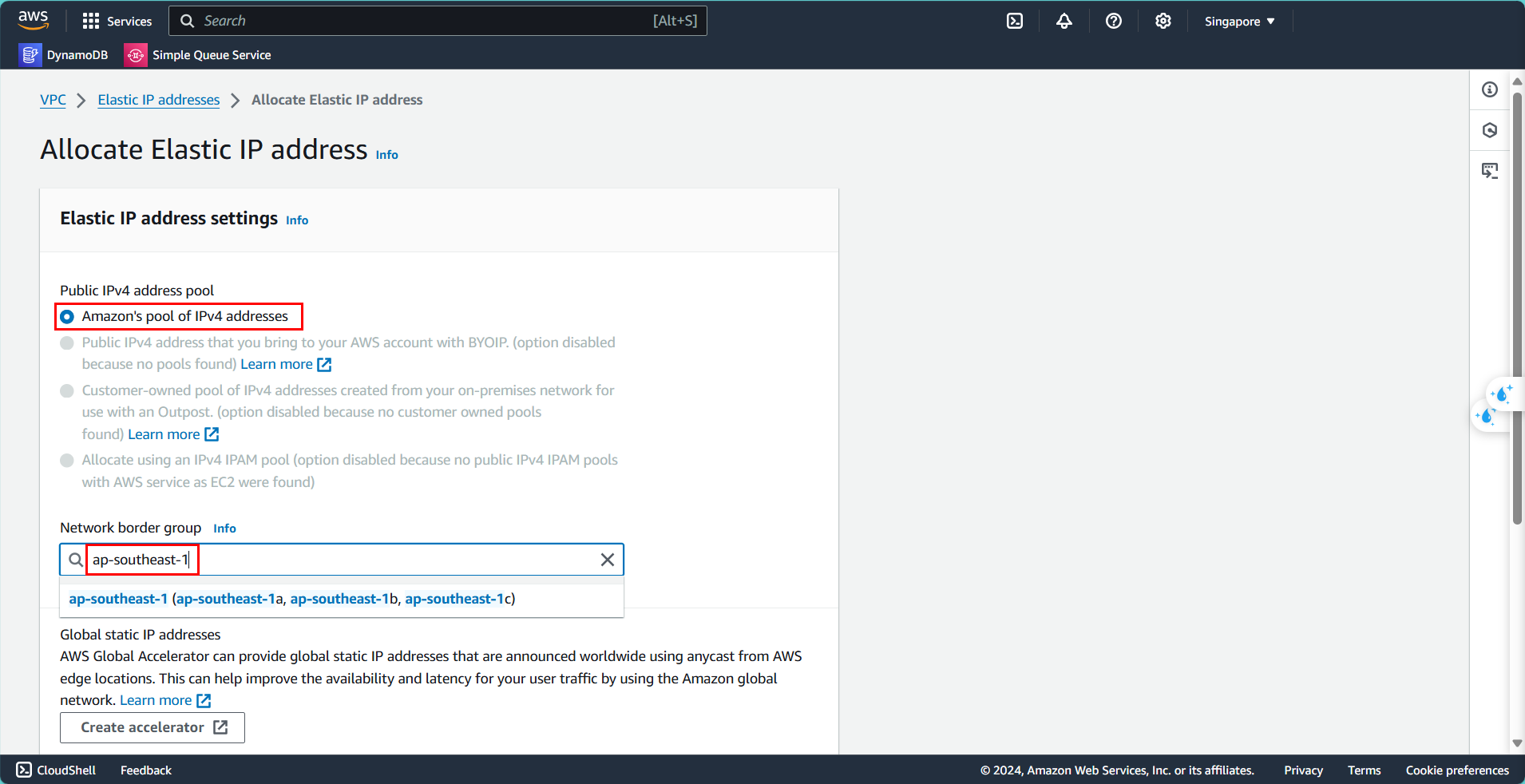Open CloudShell from the top bar icon
This screenshot has width=1525, height=784.
point(1015,21)
